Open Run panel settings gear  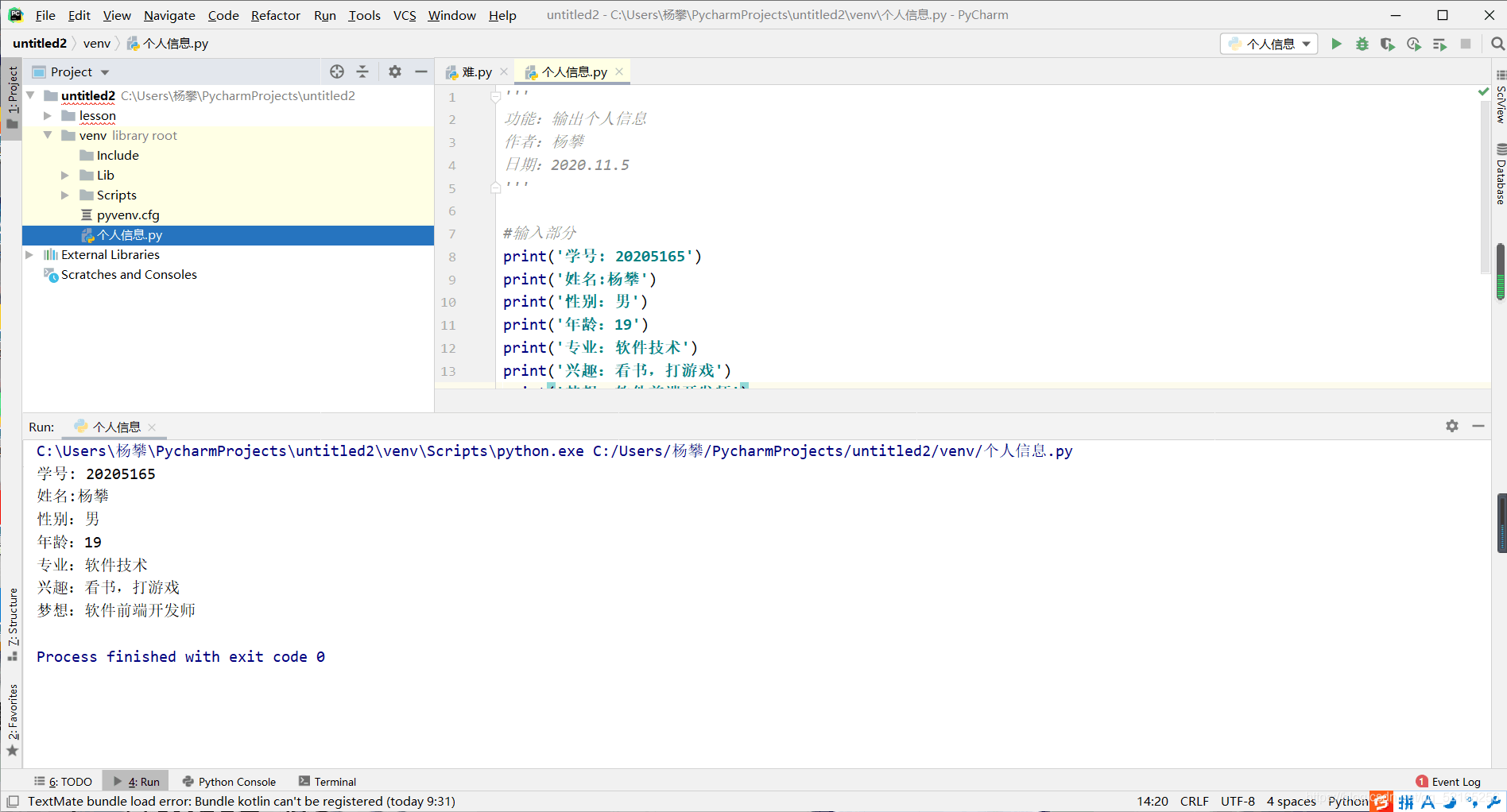click(1452, 426)
